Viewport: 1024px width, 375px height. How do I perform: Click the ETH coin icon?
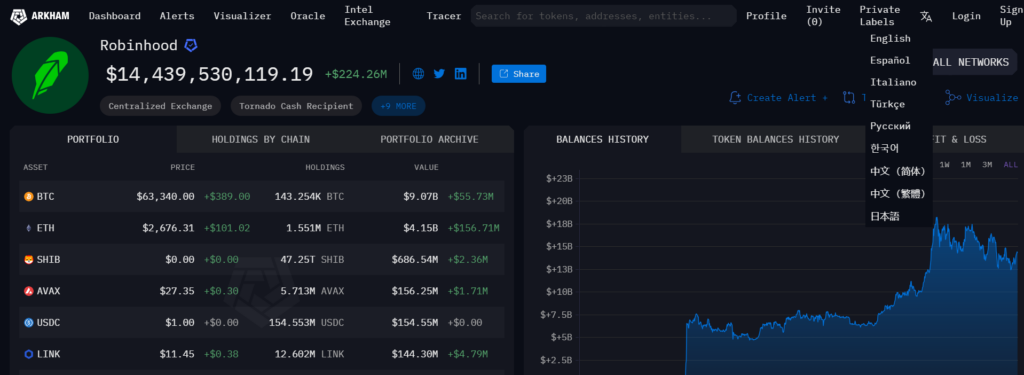(x=28, y=228)
